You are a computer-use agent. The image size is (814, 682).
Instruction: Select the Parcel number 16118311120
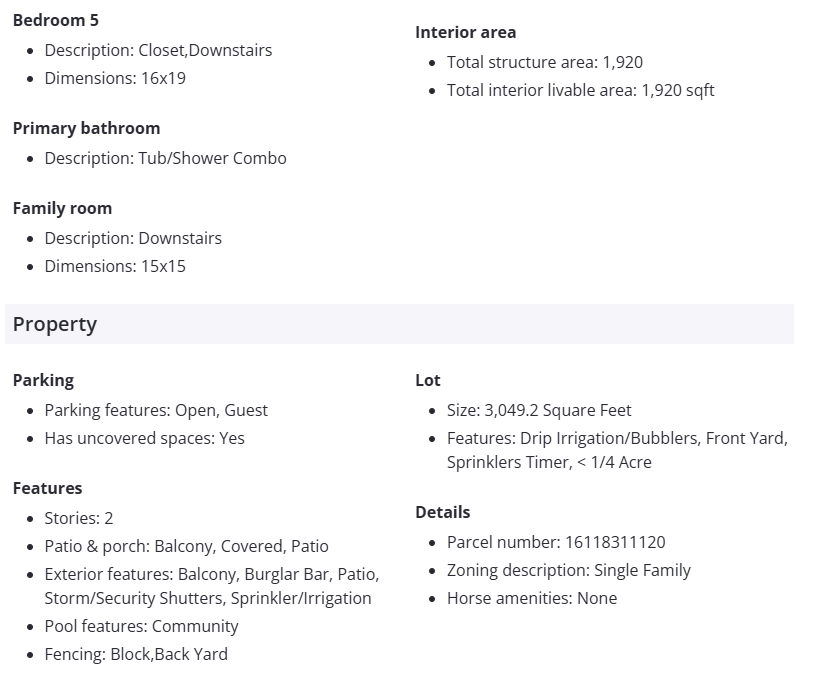pyautogui.click(x=556, y=542)
